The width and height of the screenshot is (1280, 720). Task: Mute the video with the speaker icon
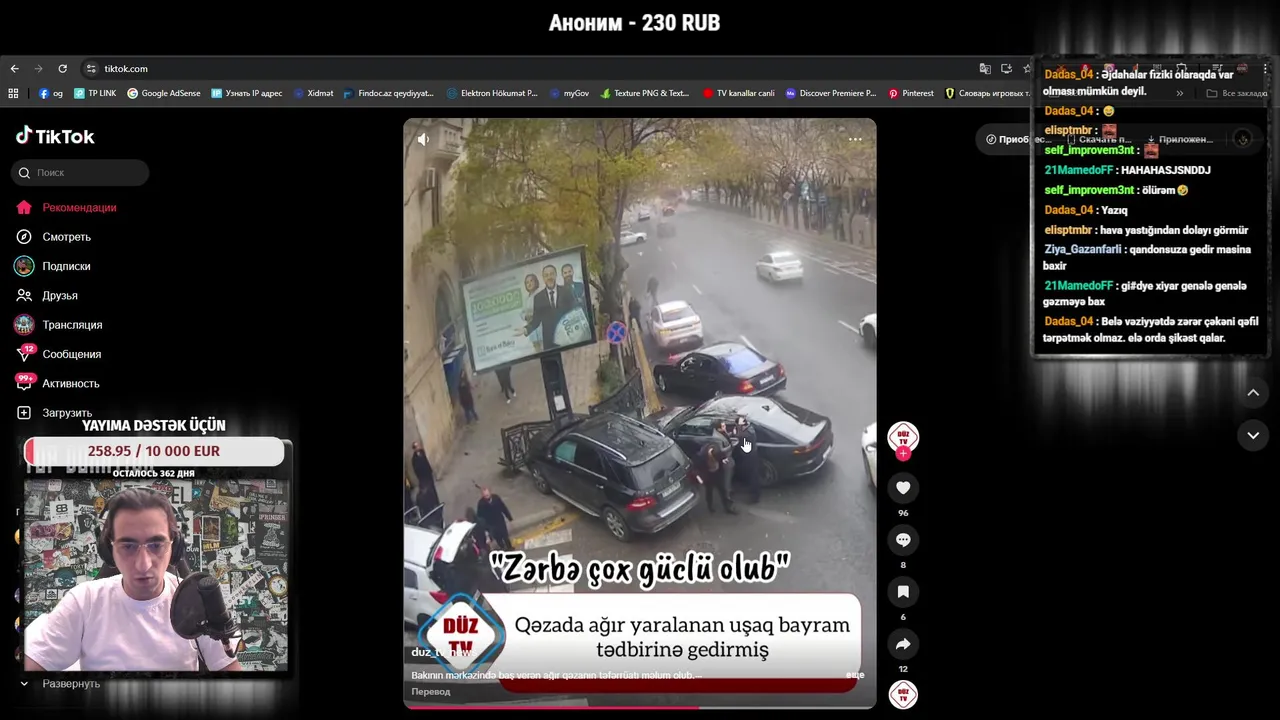coord(423,139)
